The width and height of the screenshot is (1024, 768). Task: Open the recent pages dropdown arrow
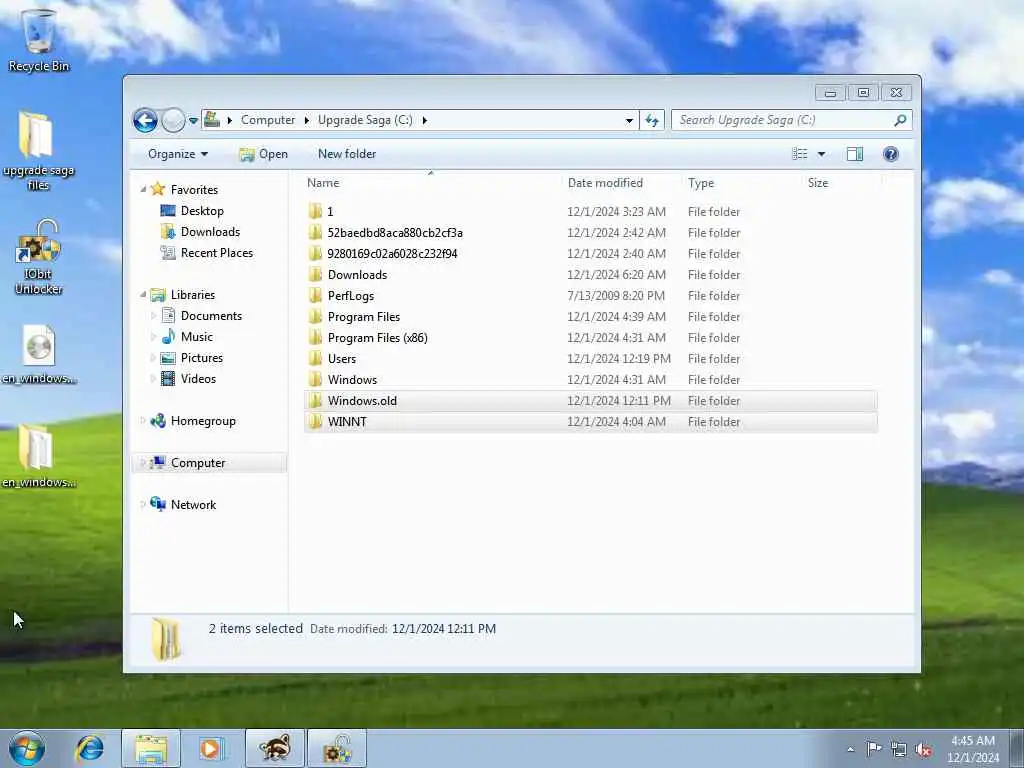tap(193, 120)
